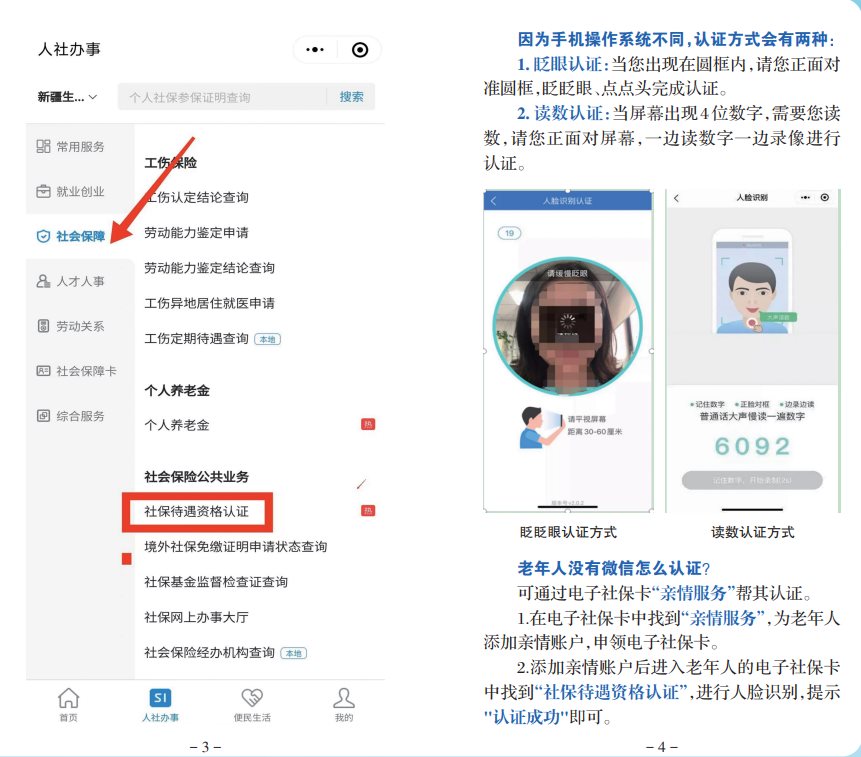Open 劳动能力鉴定结论查询
The height and width of the screenshot is (757, 861).
coord(209,268)
